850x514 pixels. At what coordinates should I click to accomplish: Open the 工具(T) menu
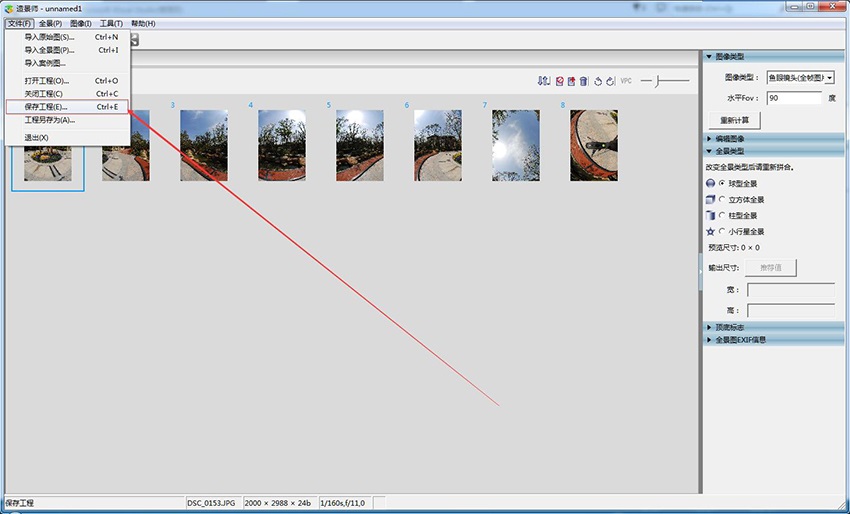[x=111, y=23]
